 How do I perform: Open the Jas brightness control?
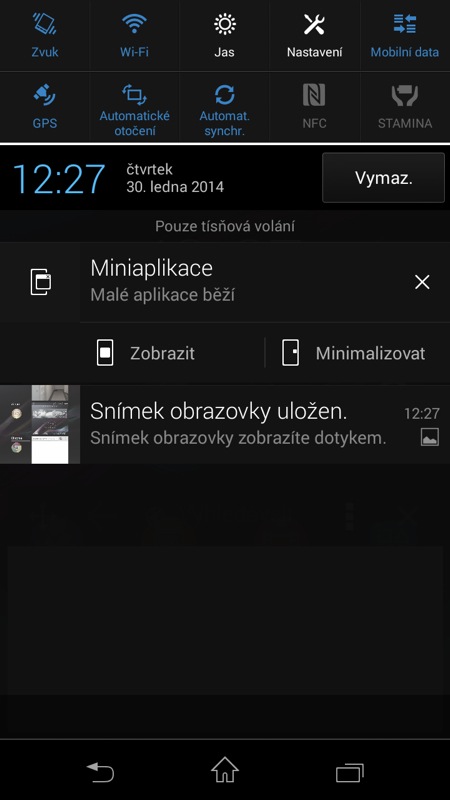click(x=224, y=35)
